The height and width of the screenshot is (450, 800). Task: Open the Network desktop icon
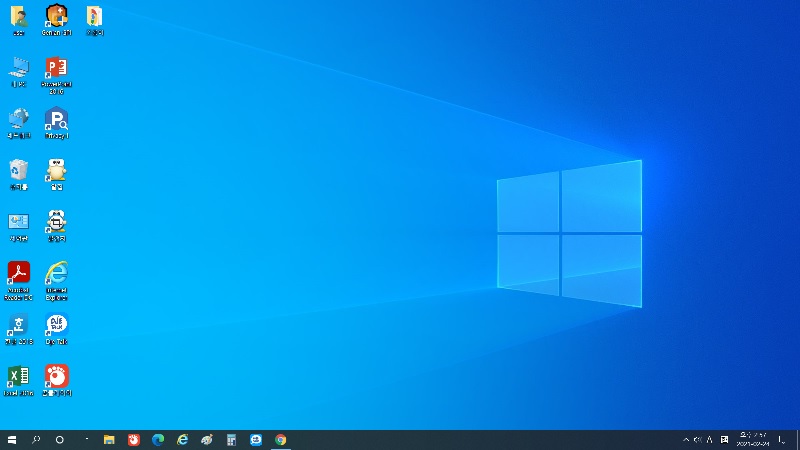coord(19,123)
